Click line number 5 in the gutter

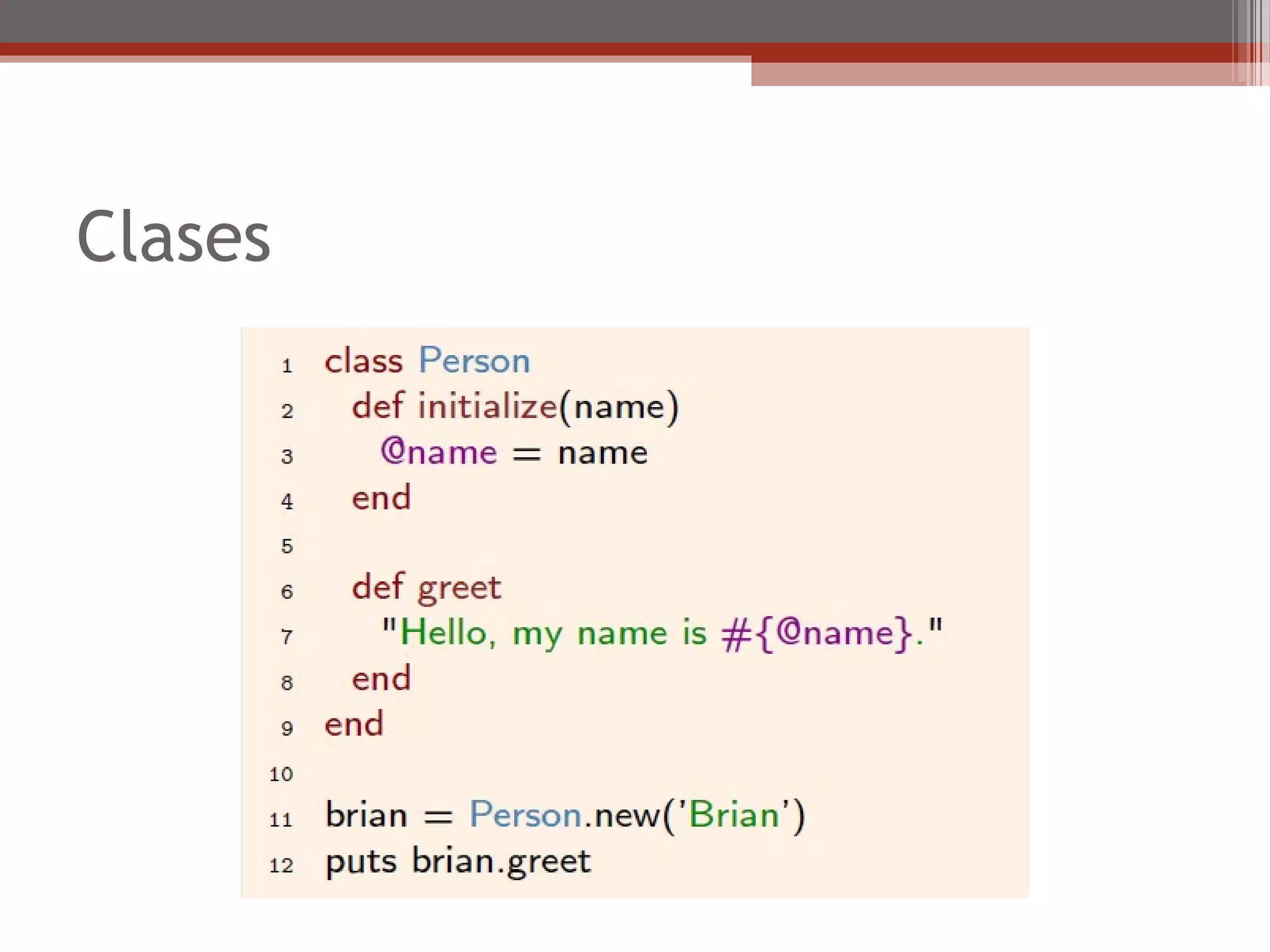pos(286,546)
